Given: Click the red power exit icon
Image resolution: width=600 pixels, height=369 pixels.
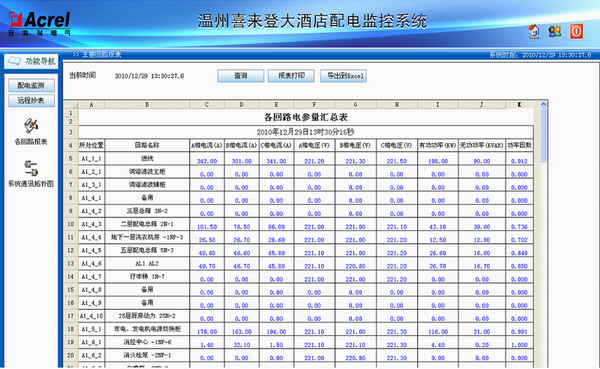Looking at the screenshot, I should (x=577, y=31).
